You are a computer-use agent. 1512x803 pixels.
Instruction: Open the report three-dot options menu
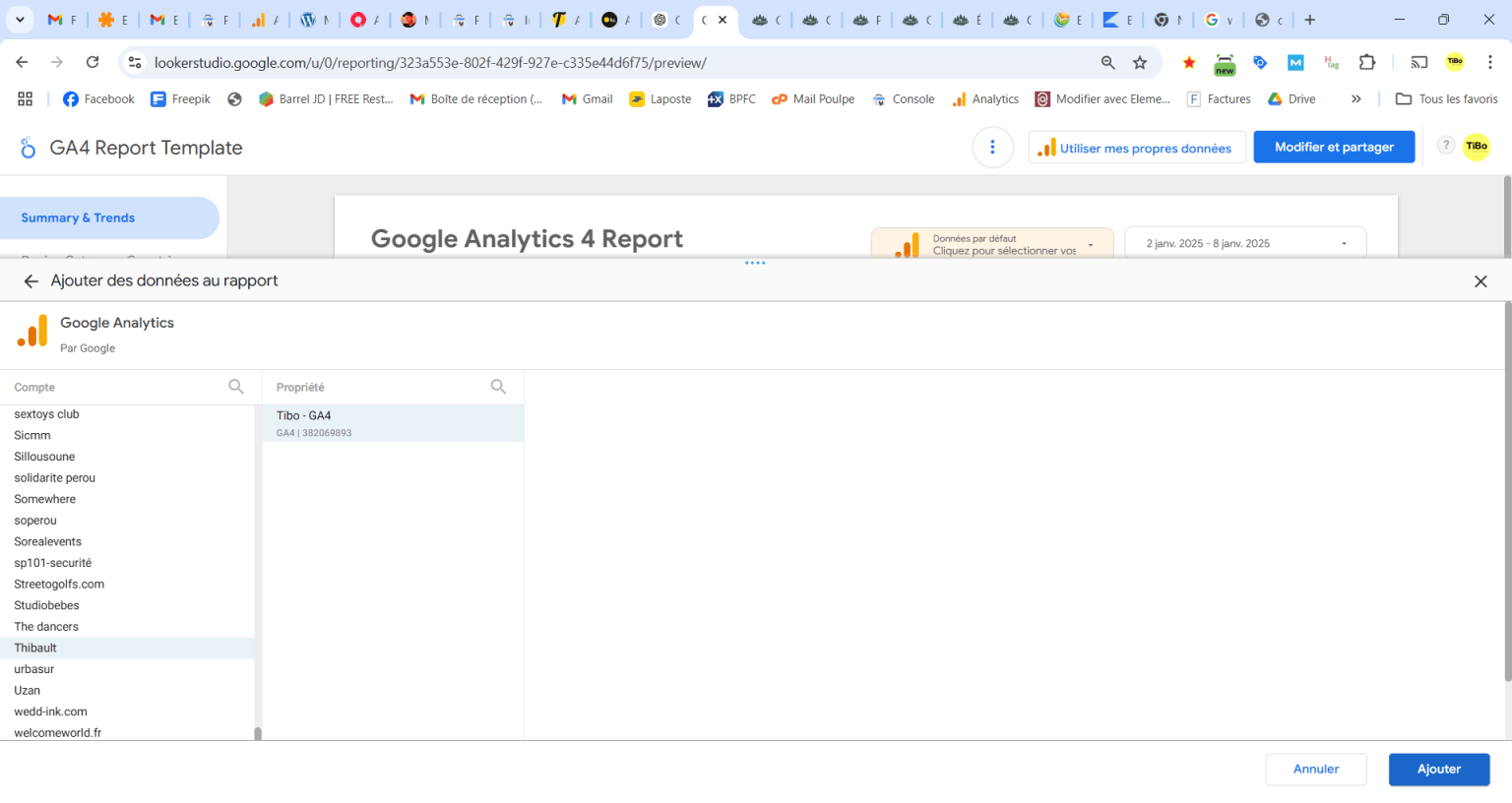tap(992, 148)
